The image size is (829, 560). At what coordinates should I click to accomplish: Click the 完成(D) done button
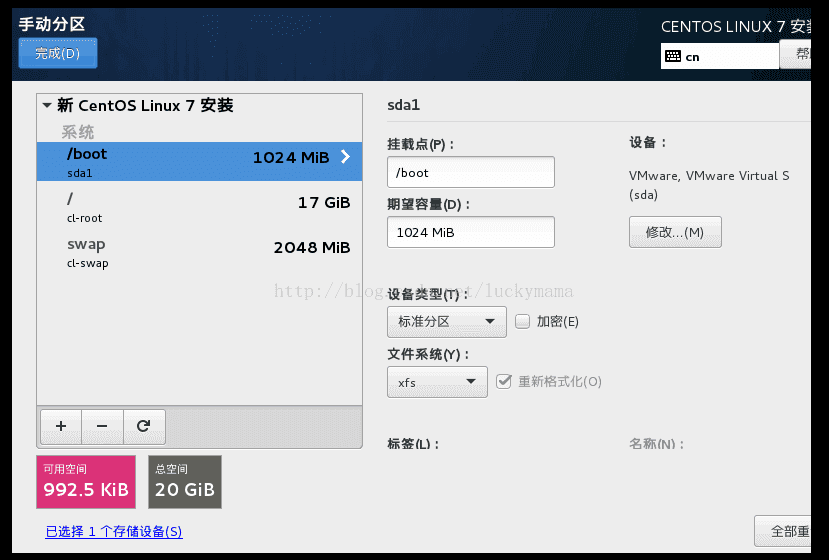58,53
